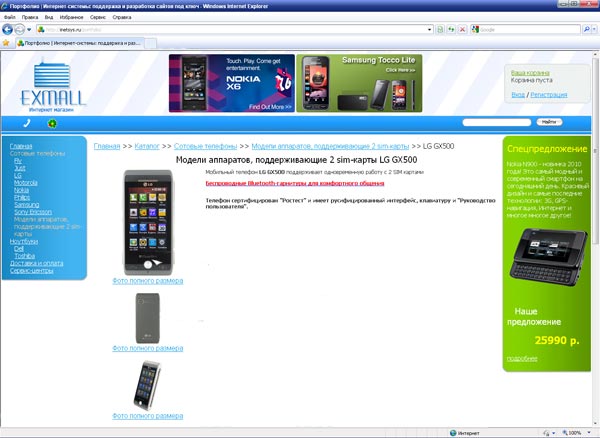This screenshot has width=600, height=438.
Task: Click the green flower icon in blue bar
Action: coord(52,124)
